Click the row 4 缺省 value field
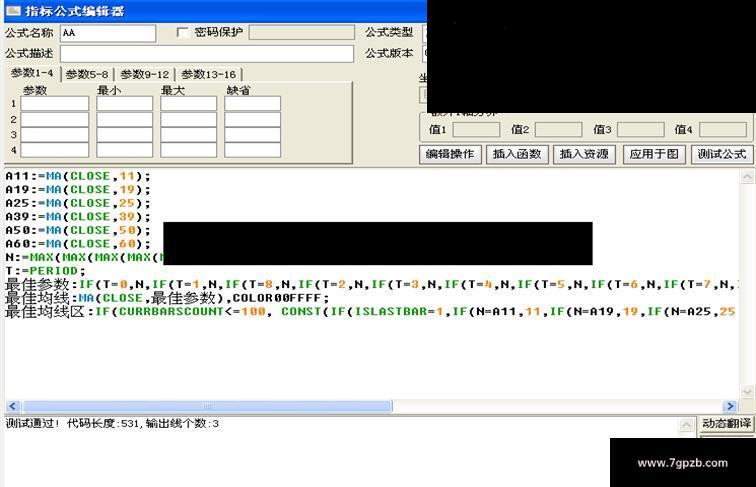 pos(252,150)
